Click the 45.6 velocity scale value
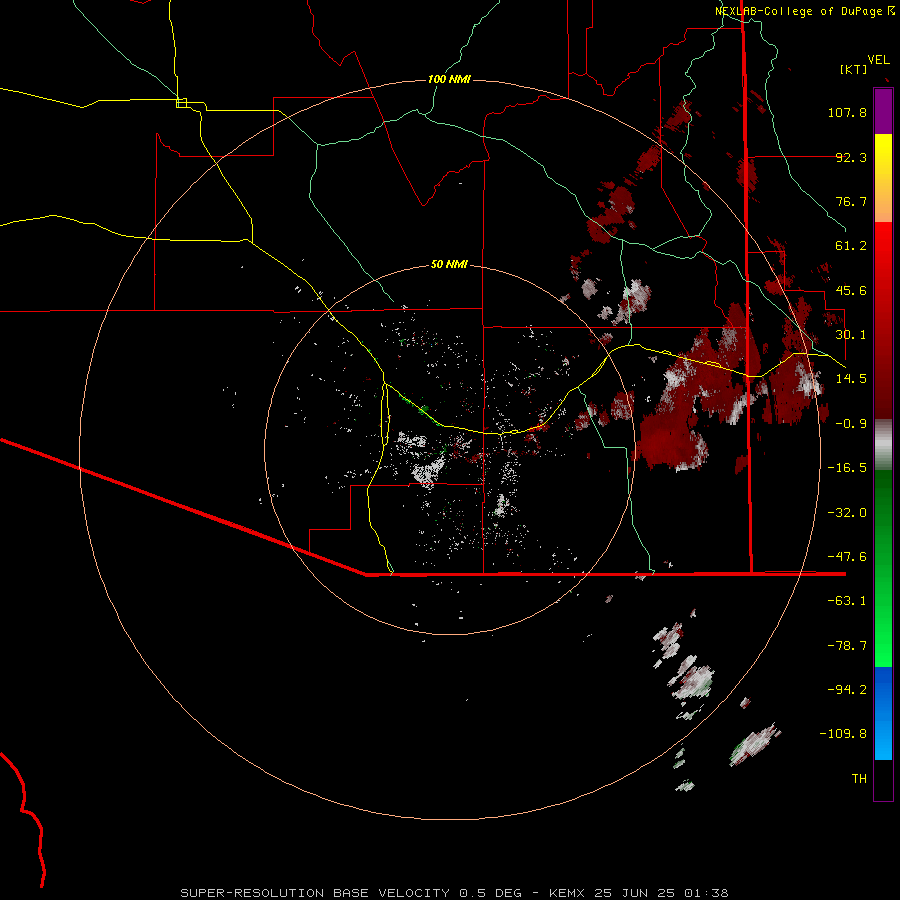 pos(851,290)
